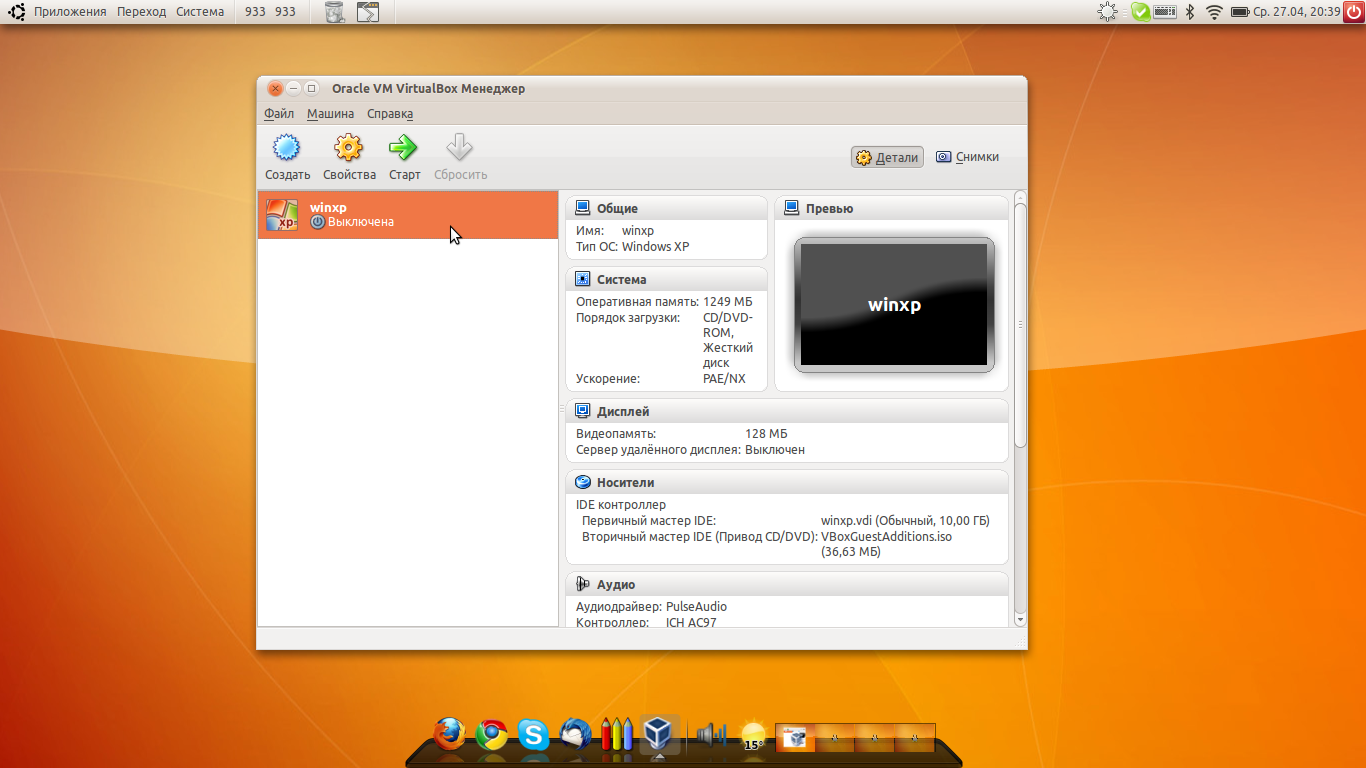1366x768 pixels.
Task: Open the Система section header link
Action: [622, 280]
